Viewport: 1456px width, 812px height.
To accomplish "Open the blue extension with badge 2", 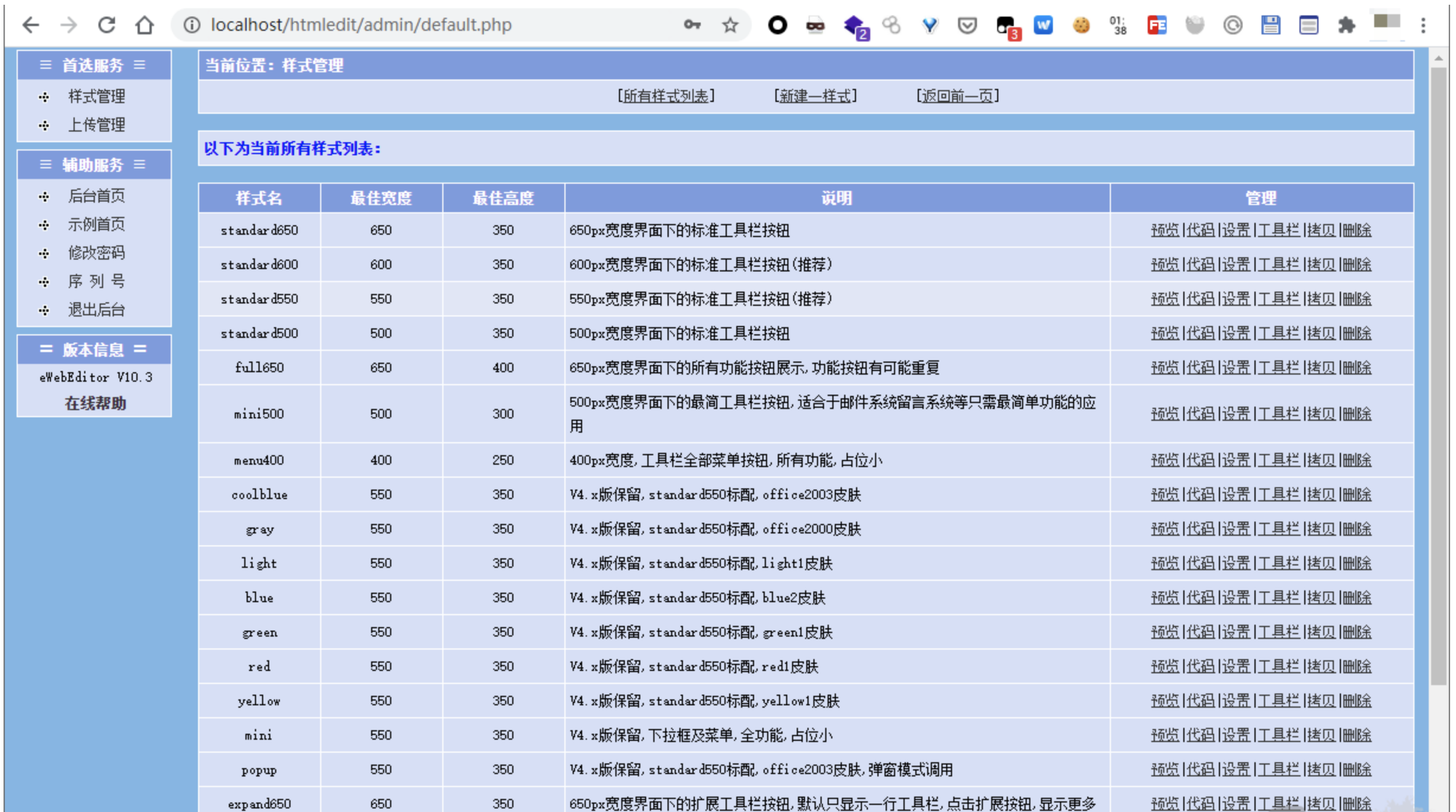I will point(855,27).
